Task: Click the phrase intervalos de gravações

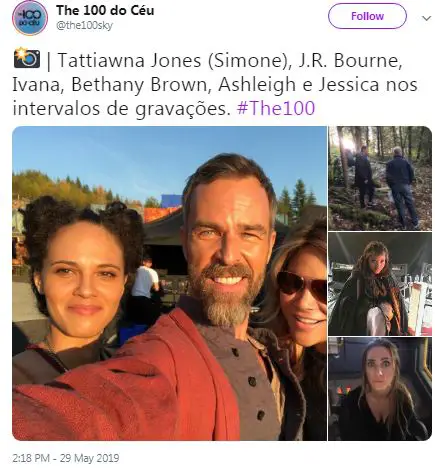Action: (x=121, y=109)
